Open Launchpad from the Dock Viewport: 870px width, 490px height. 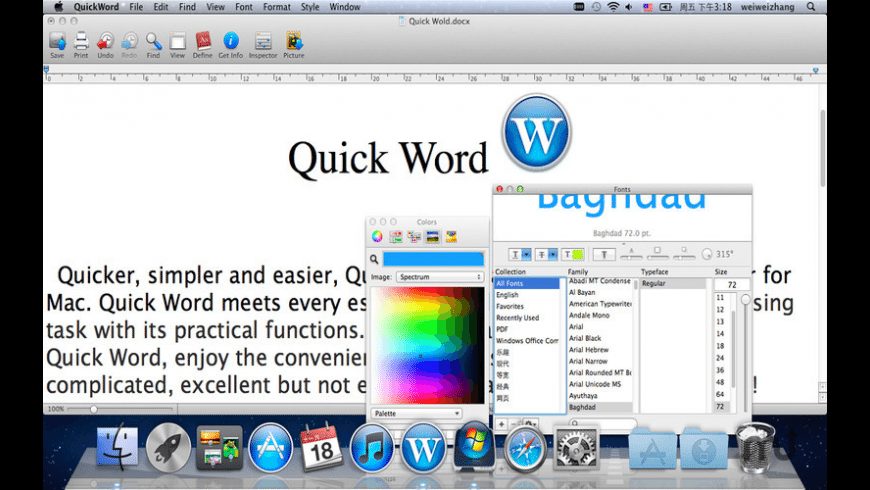point(168,447)
